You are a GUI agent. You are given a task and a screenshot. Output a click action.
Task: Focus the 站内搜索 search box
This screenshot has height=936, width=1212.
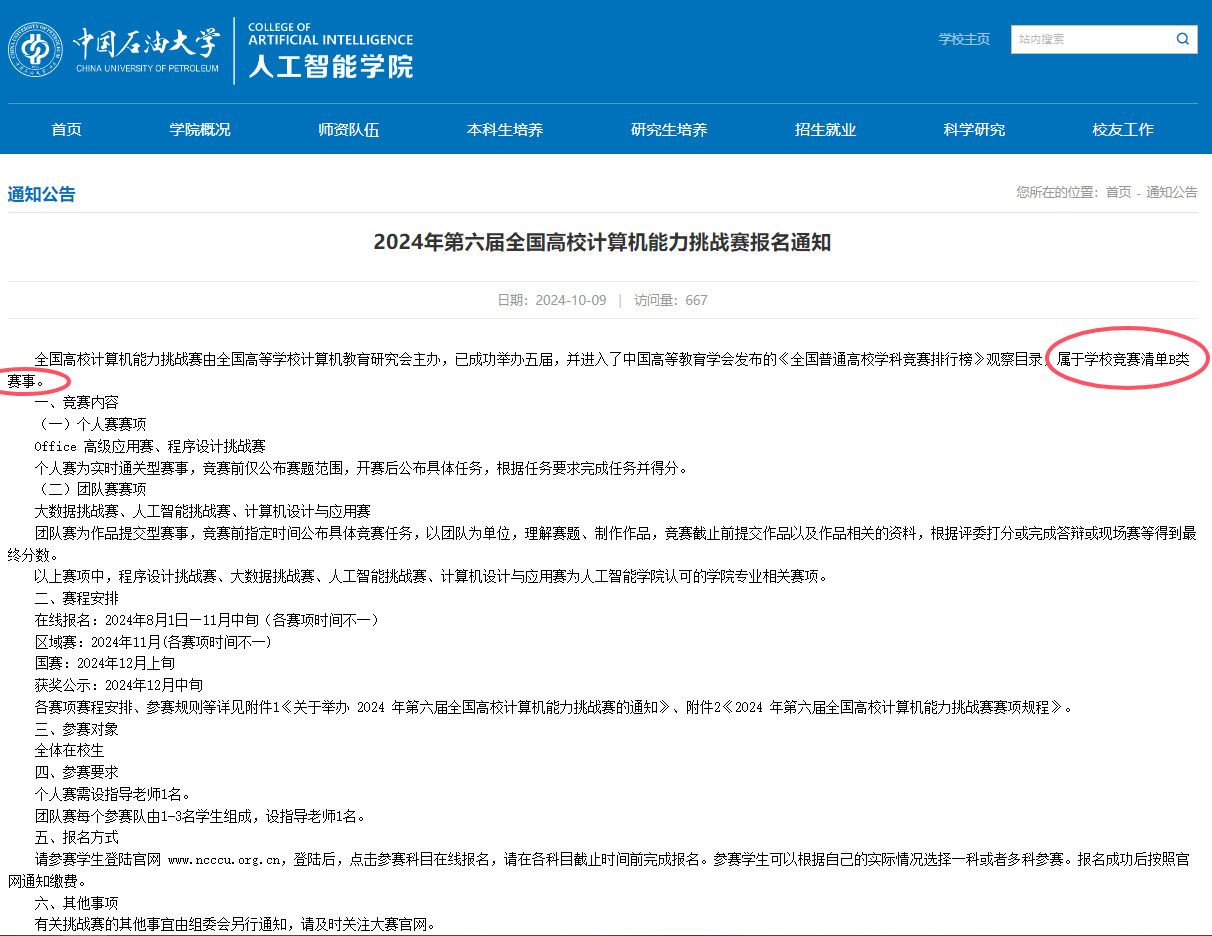pos(1088,39)
